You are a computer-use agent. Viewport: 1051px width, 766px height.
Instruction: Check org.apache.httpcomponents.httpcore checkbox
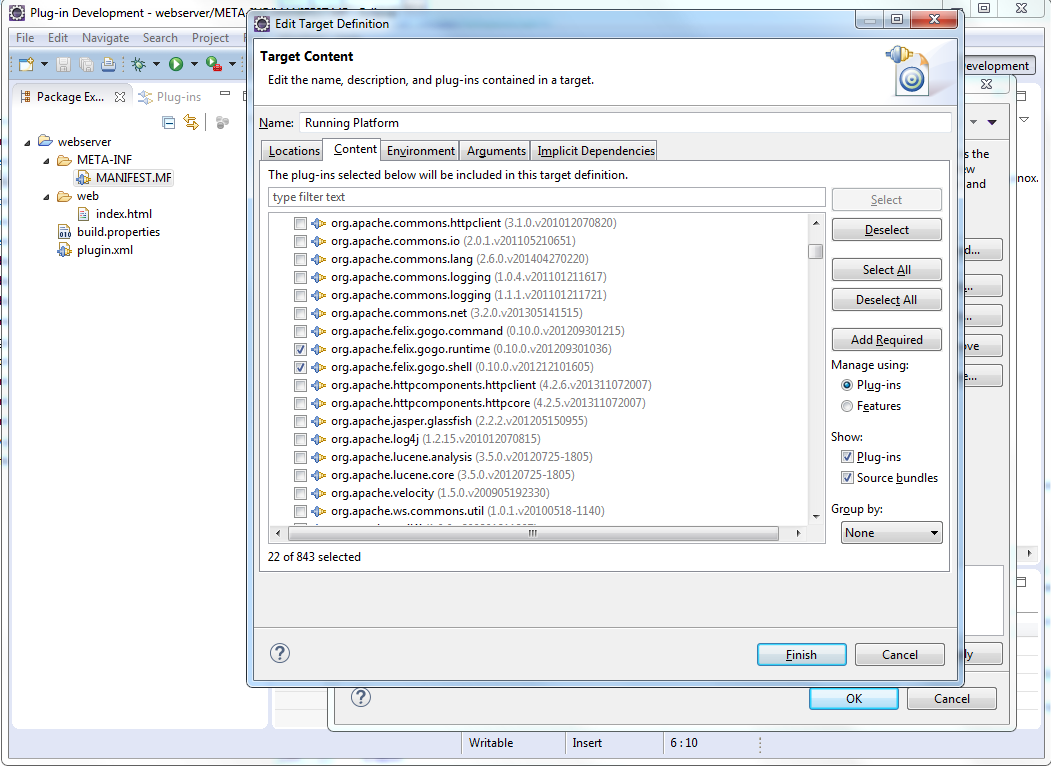(x=300, y=403)
